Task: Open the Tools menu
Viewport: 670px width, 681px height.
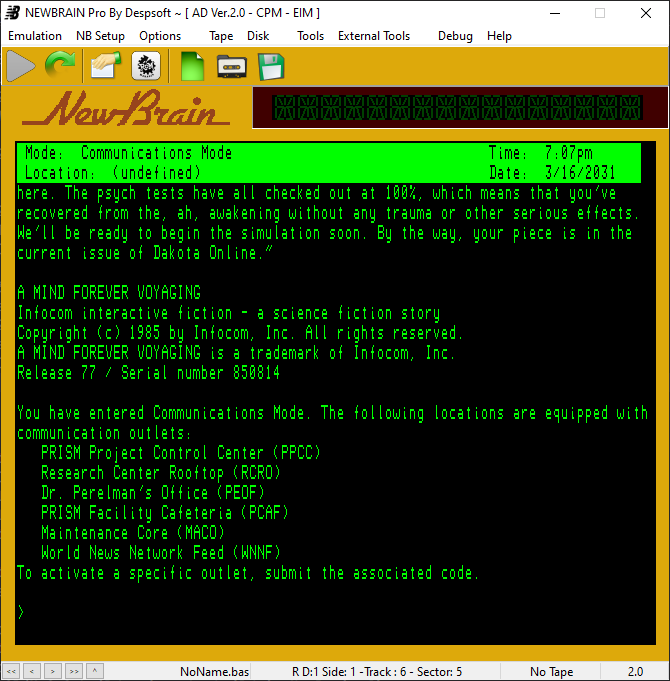Action: [x=310, y=36]
